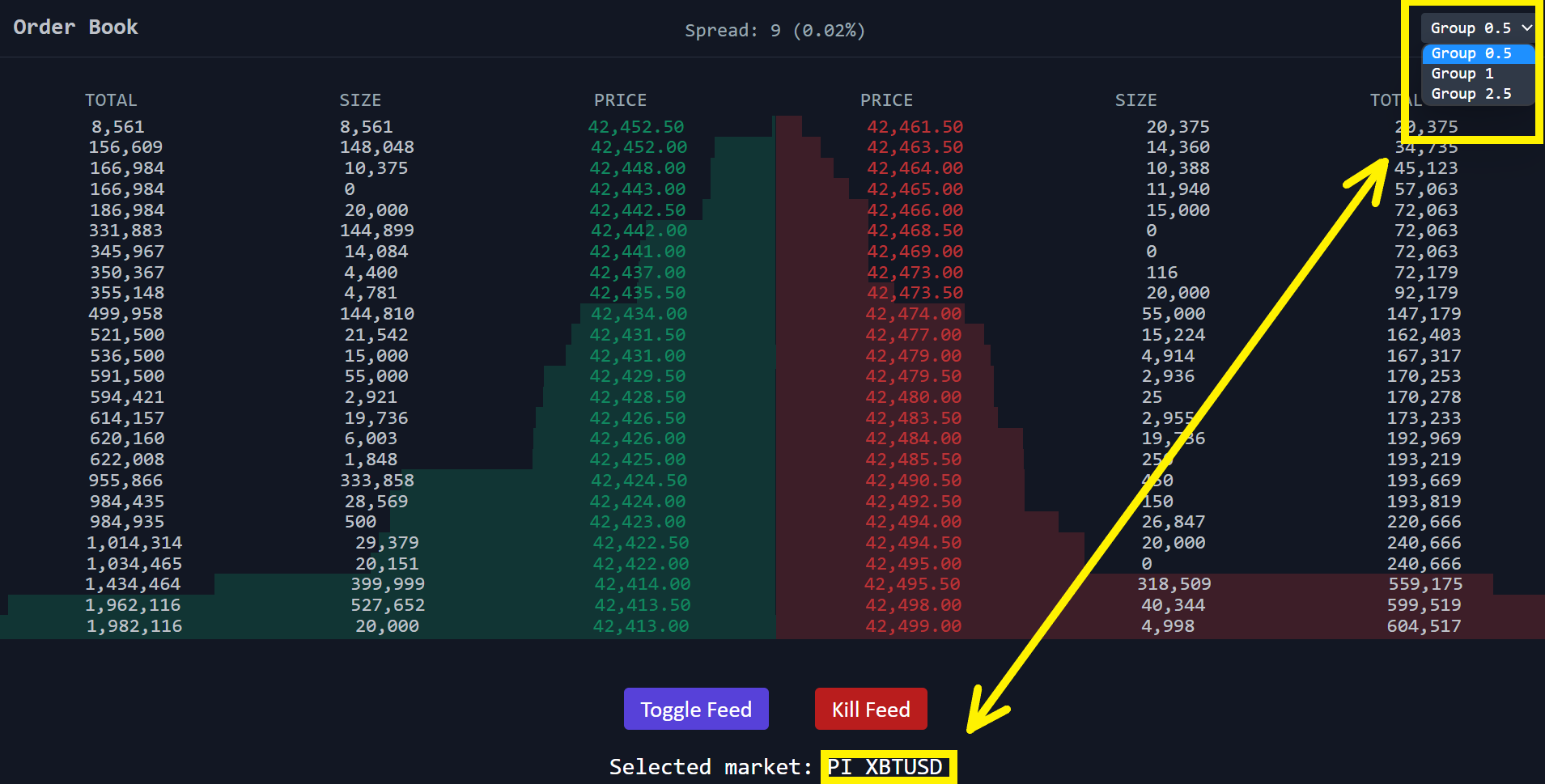Click bid price 42,452.00
The image size is (1545, 784).
point(639,147)
